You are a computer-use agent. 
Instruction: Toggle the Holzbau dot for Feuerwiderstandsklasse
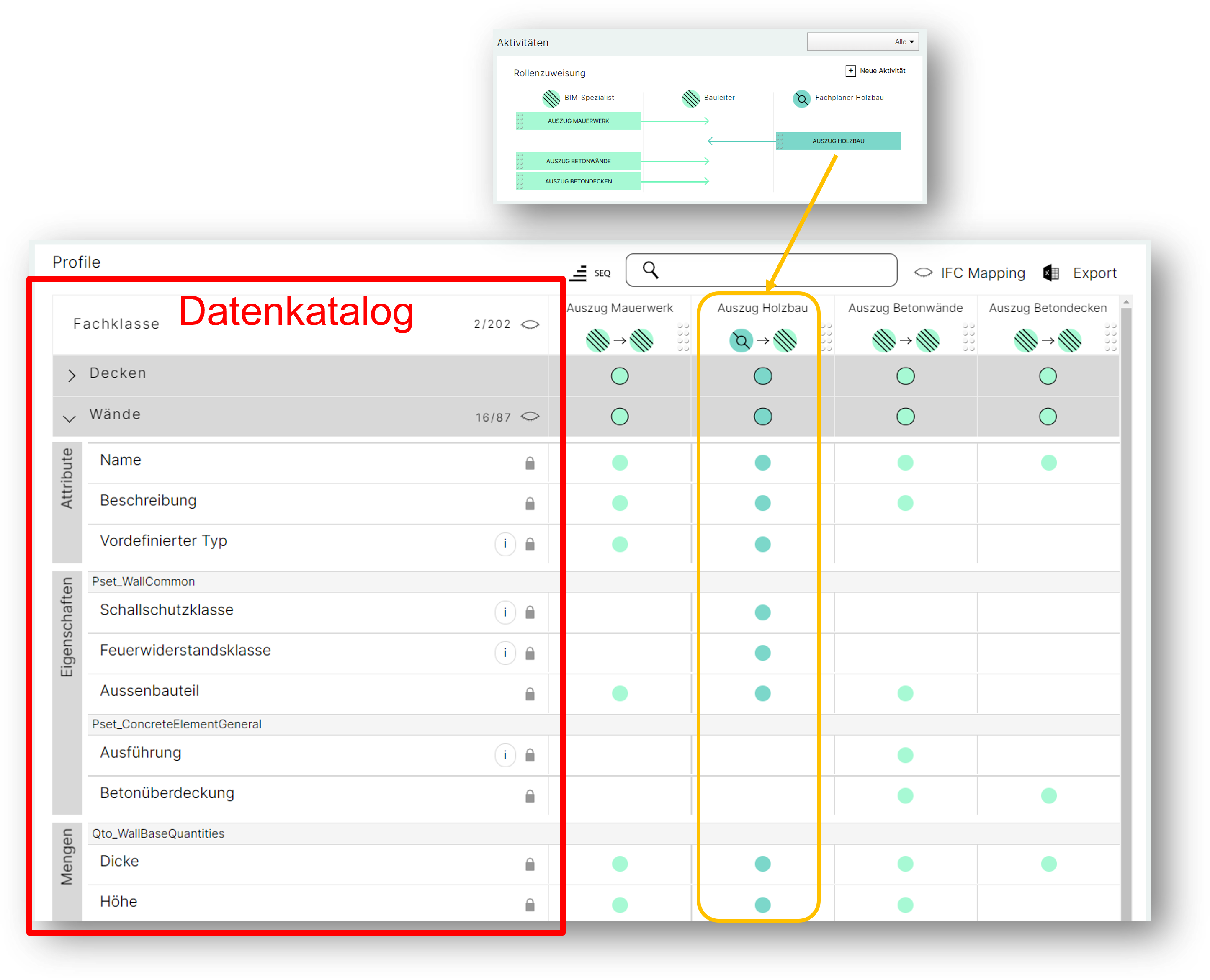click(762, 653)
